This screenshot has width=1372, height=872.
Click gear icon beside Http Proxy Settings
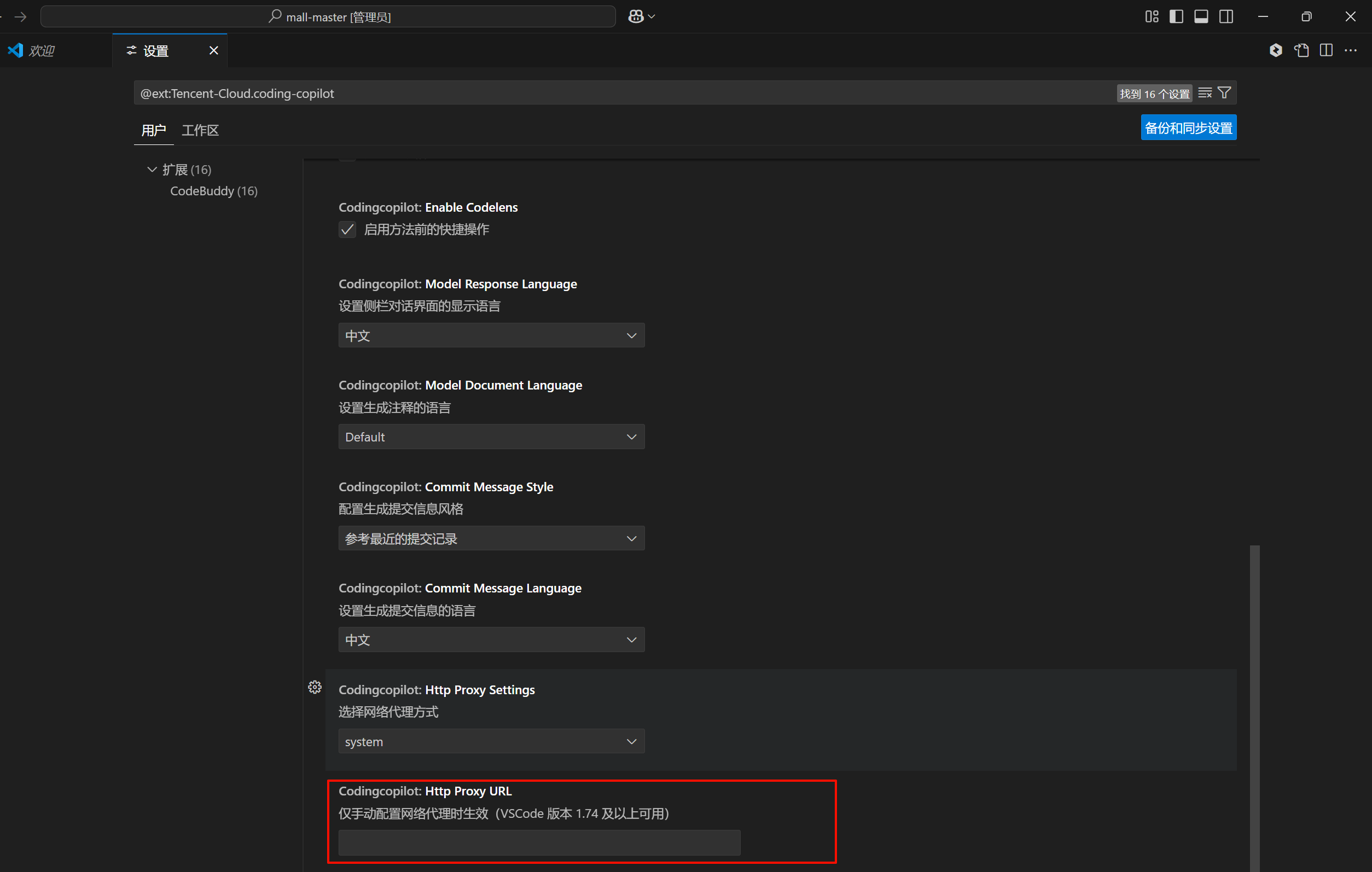click(x=315, y=687)
